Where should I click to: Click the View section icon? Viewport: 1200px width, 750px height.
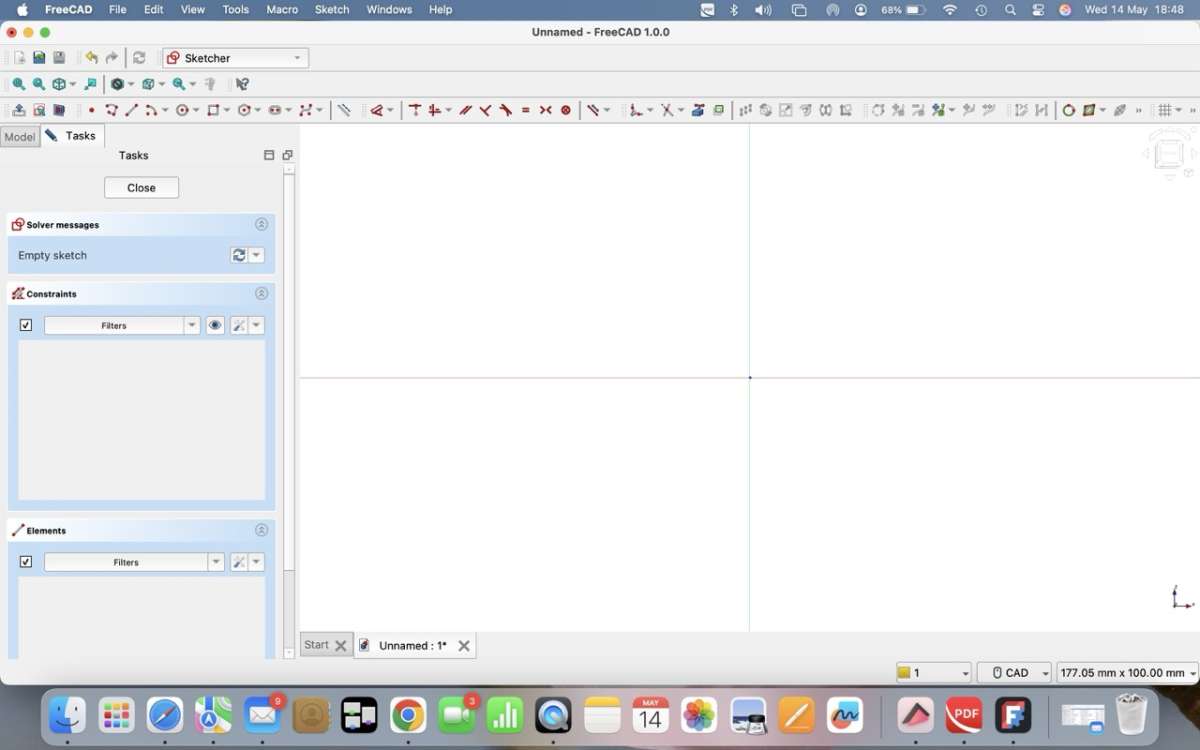[59, 110]
